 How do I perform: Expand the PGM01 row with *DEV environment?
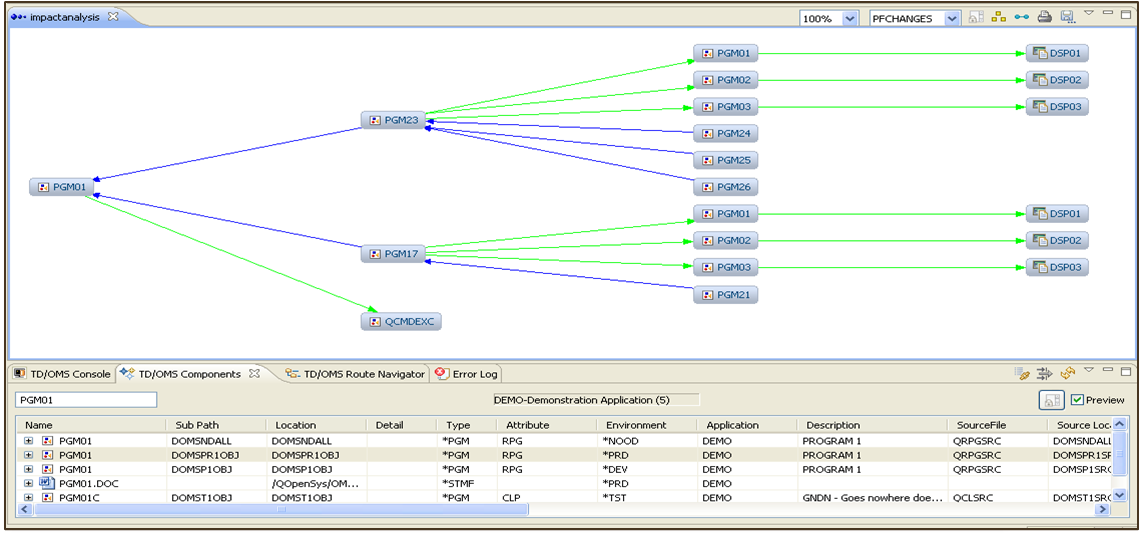click(28, 469)
